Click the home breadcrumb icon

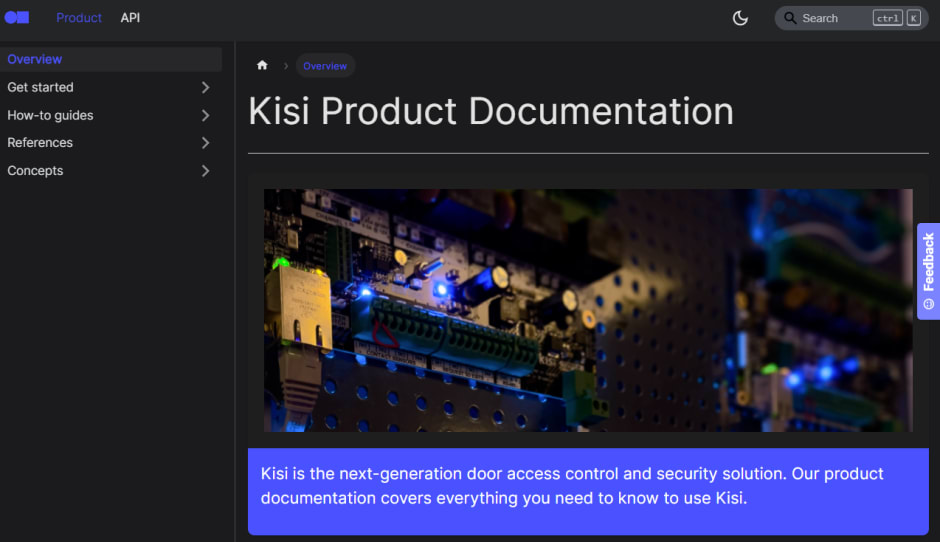[x=262, y=65]
